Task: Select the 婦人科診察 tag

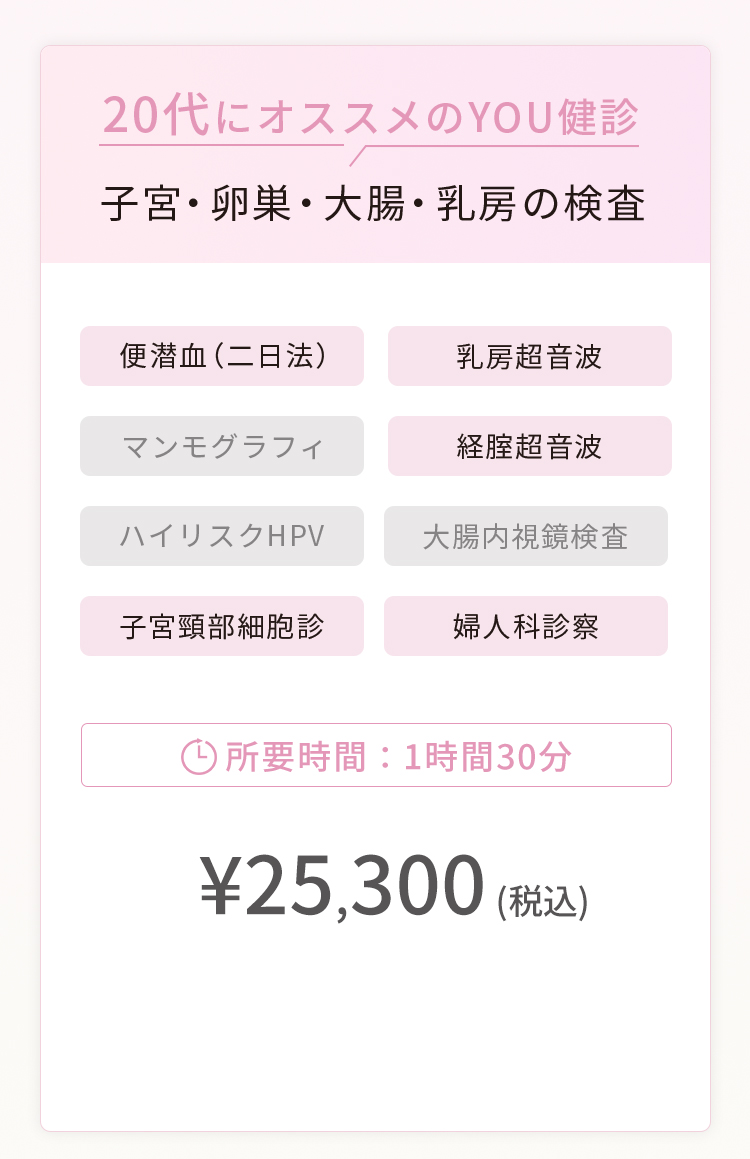Action: 526,626
